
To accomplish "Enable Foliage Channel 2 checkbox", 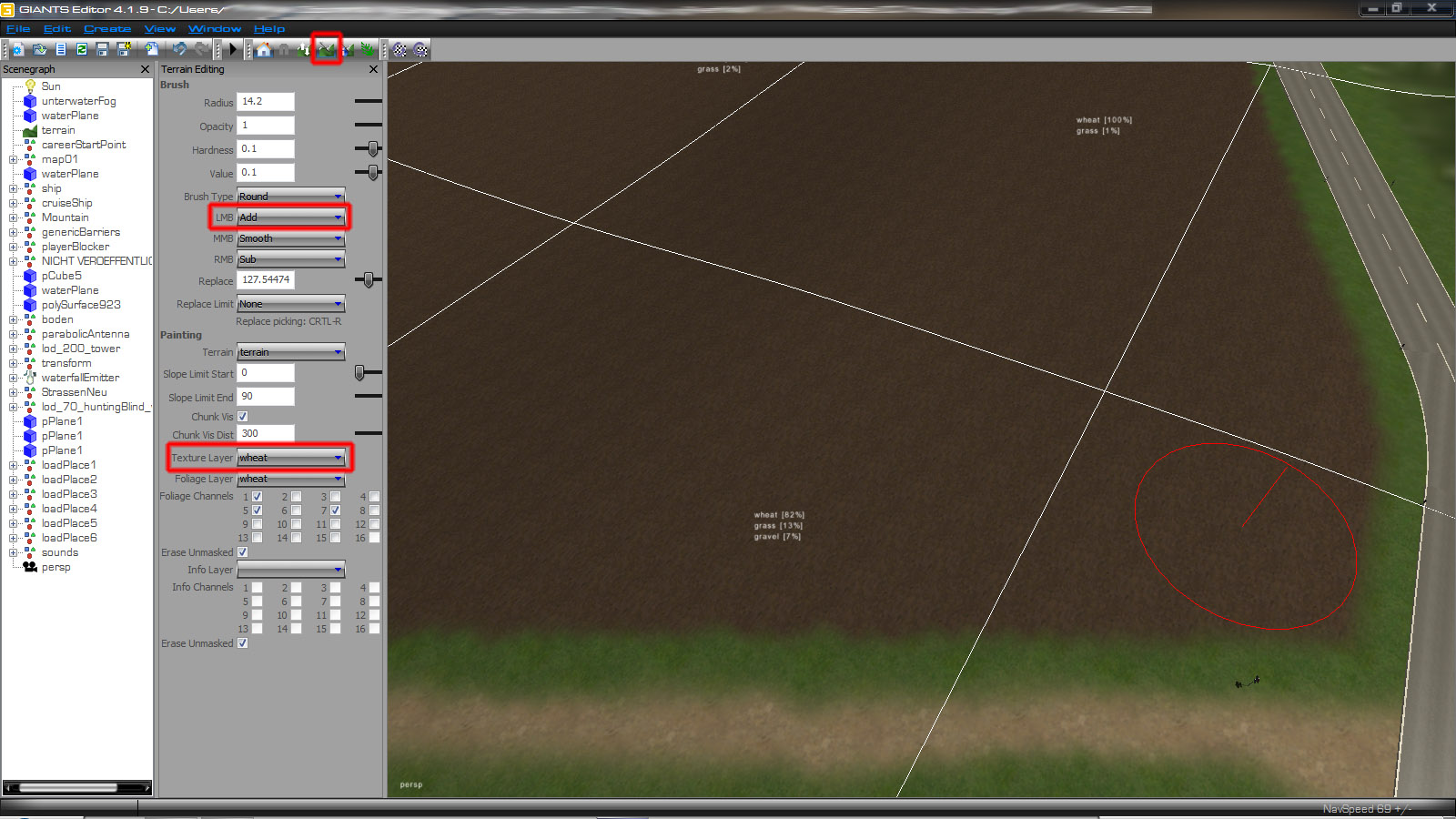I will coord(296,497).
